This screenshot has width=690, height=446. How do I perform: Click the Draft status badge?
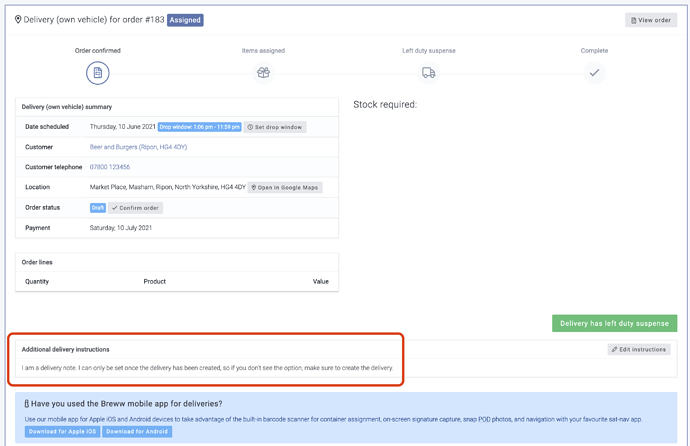click(x=98, y=208)
